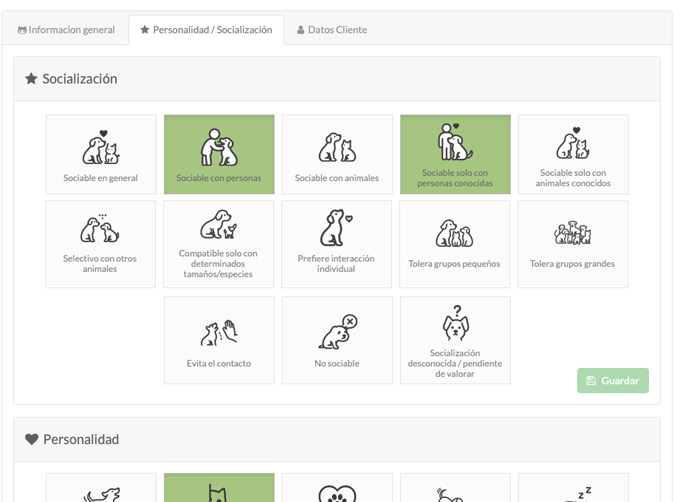Enable the Tolera grupos pequeños option
This screenshot has width=682, height=502.
click(x=455, y=244)
